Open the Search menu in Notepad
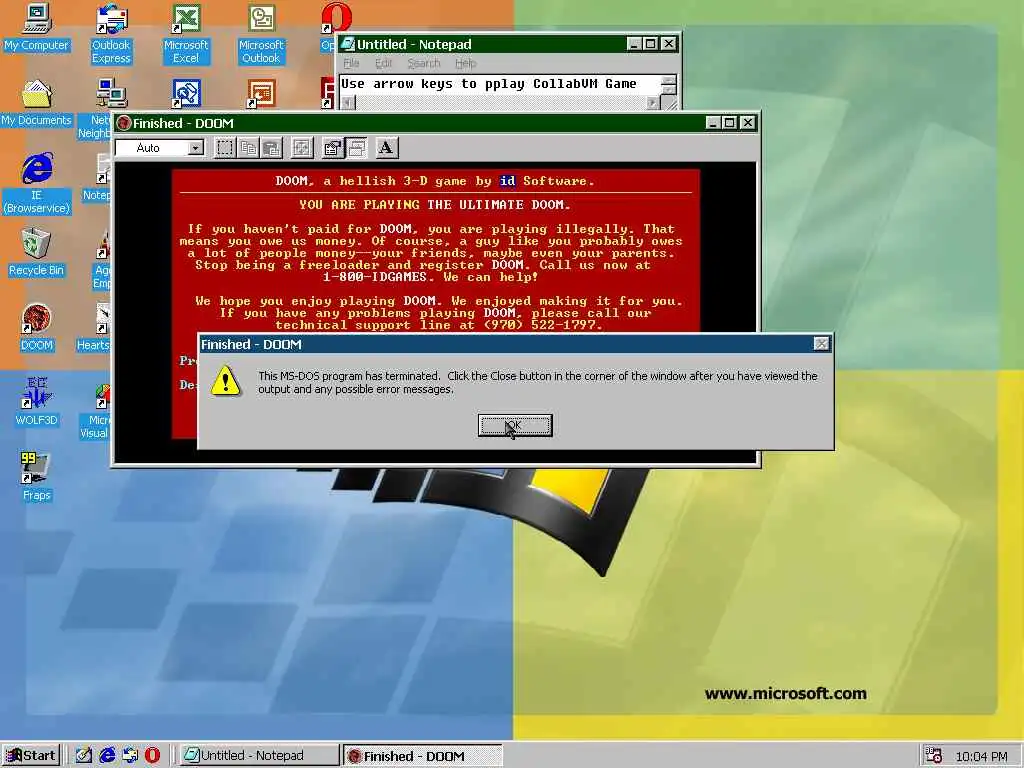 coord(424,63)
